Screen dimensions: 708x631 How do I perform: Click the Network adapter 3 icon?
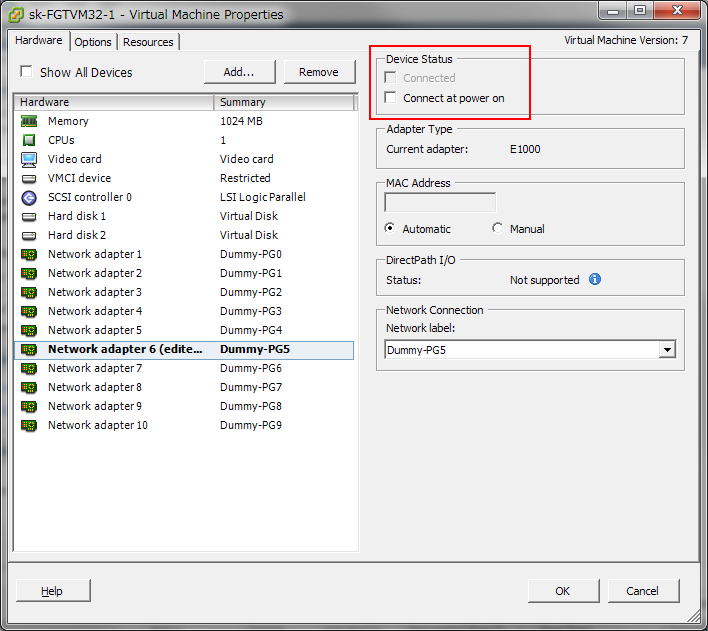(29, 292)
